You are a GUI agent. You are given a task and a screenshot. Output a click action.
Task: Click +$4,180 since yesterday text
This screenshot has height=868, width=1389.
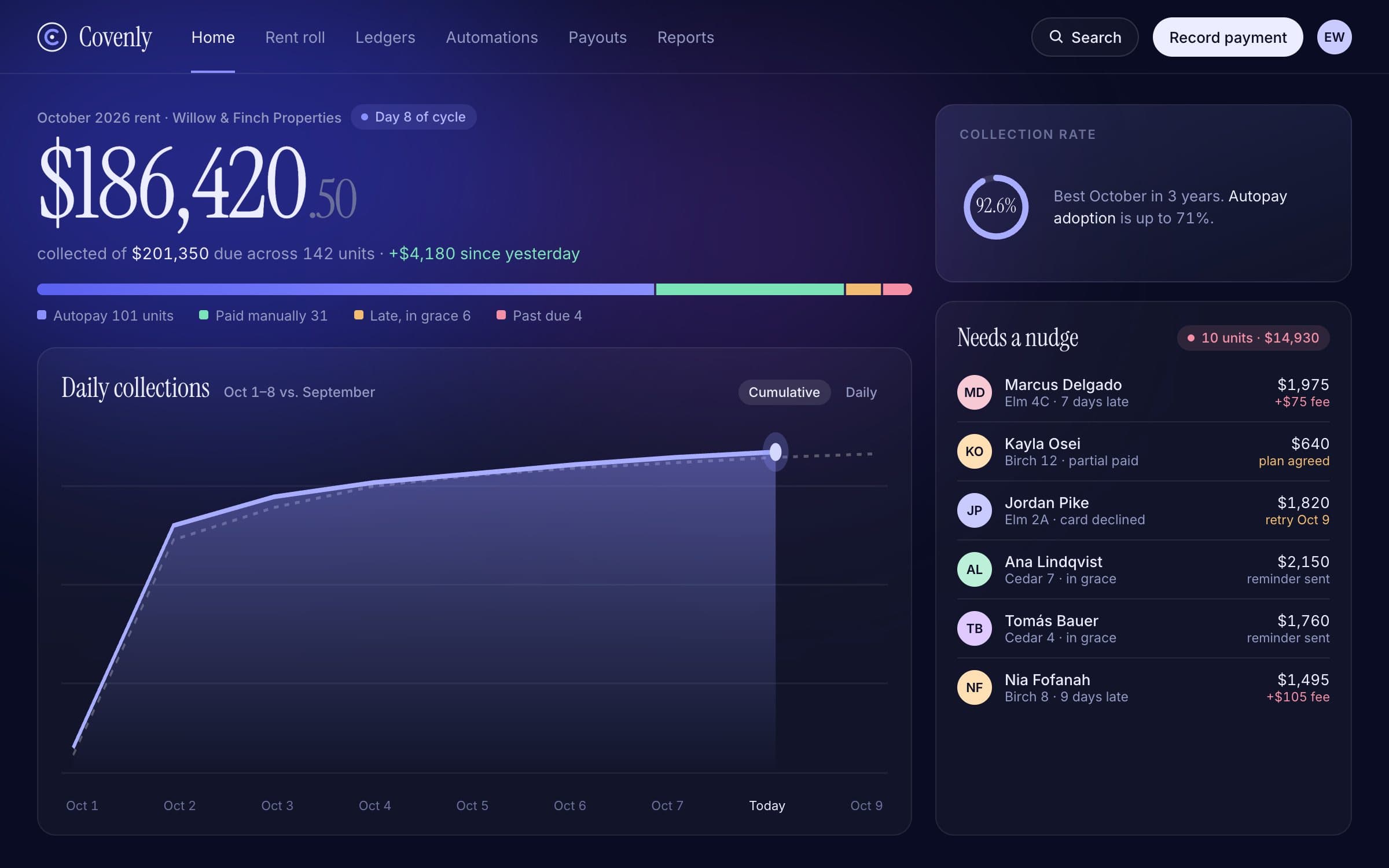tap(484, 253)
